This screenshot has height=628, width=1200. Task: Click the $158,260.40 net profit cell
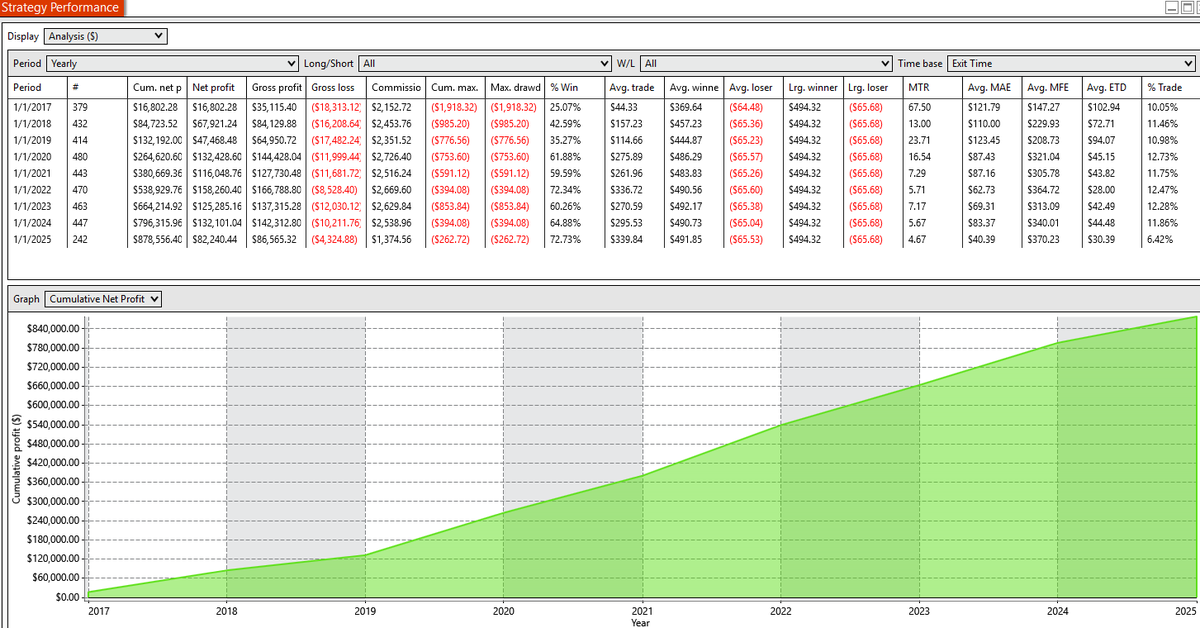[217, 190]
